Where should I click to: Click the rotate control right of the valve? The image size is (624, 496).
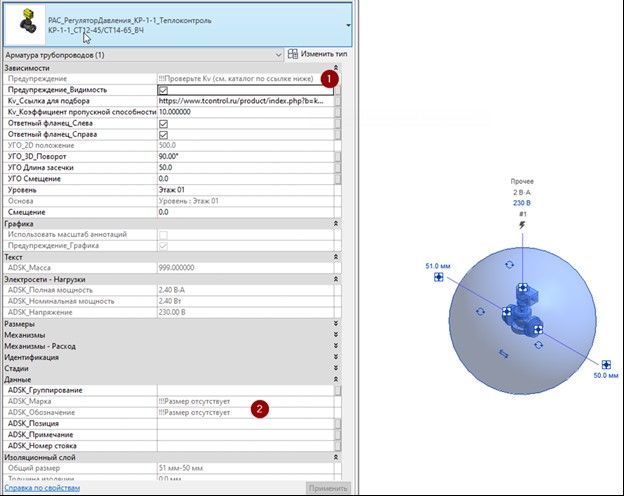pos(539,345)
